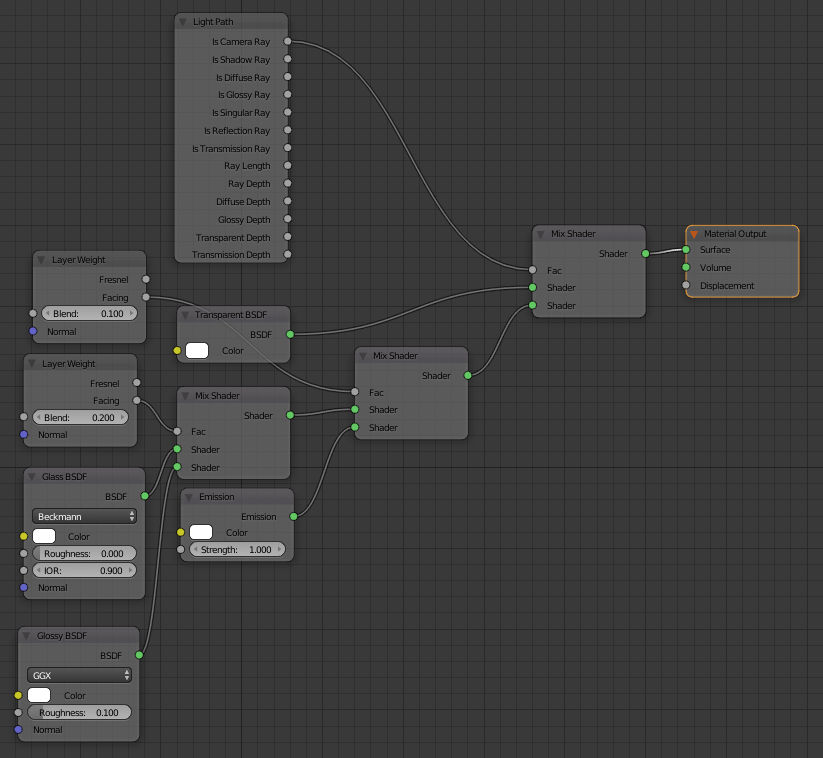This screenshot has height=758, width=823.
Task: Click the Is Diffuse Ray output socket
Action: pos(288,77)
